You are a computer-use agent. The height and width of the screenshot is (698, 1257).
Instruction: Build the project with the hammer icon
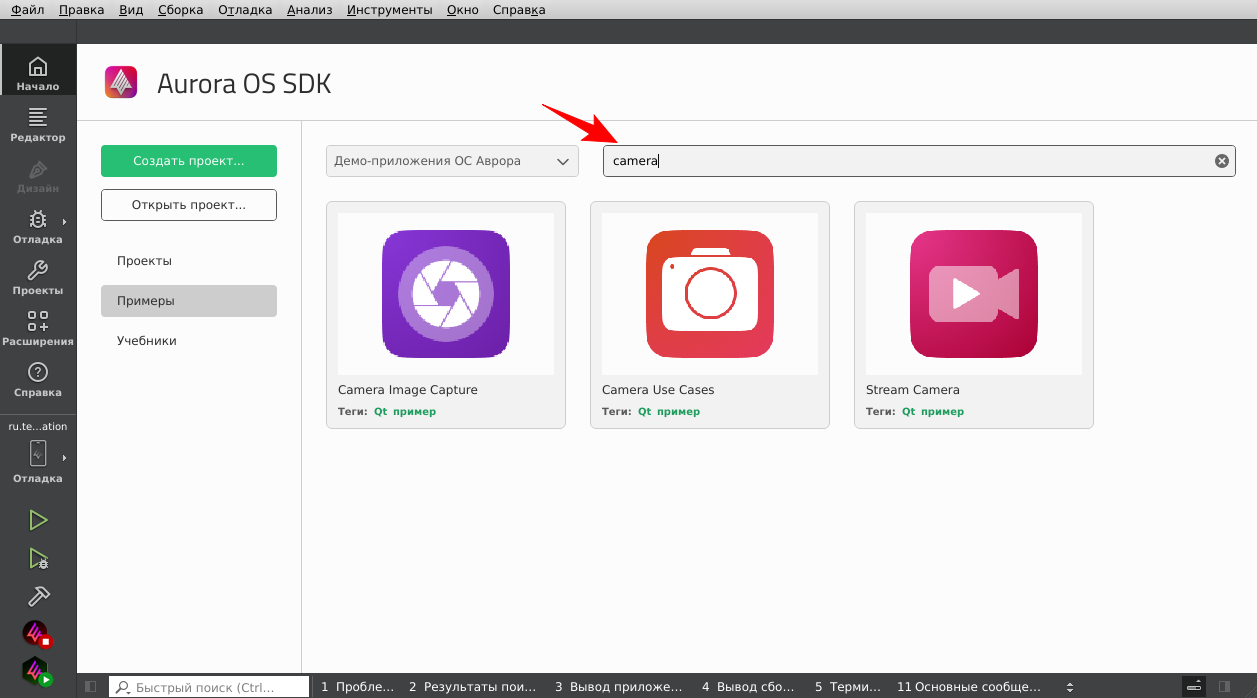coord(38,596)
